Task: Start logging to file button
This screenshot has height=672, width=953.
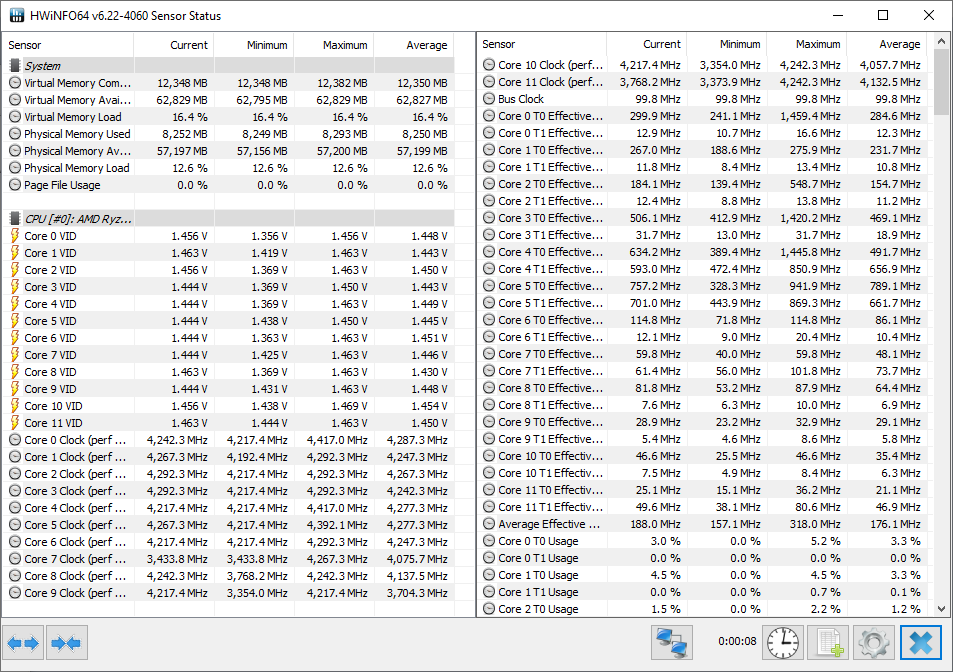Action: [x=828, y=643]
